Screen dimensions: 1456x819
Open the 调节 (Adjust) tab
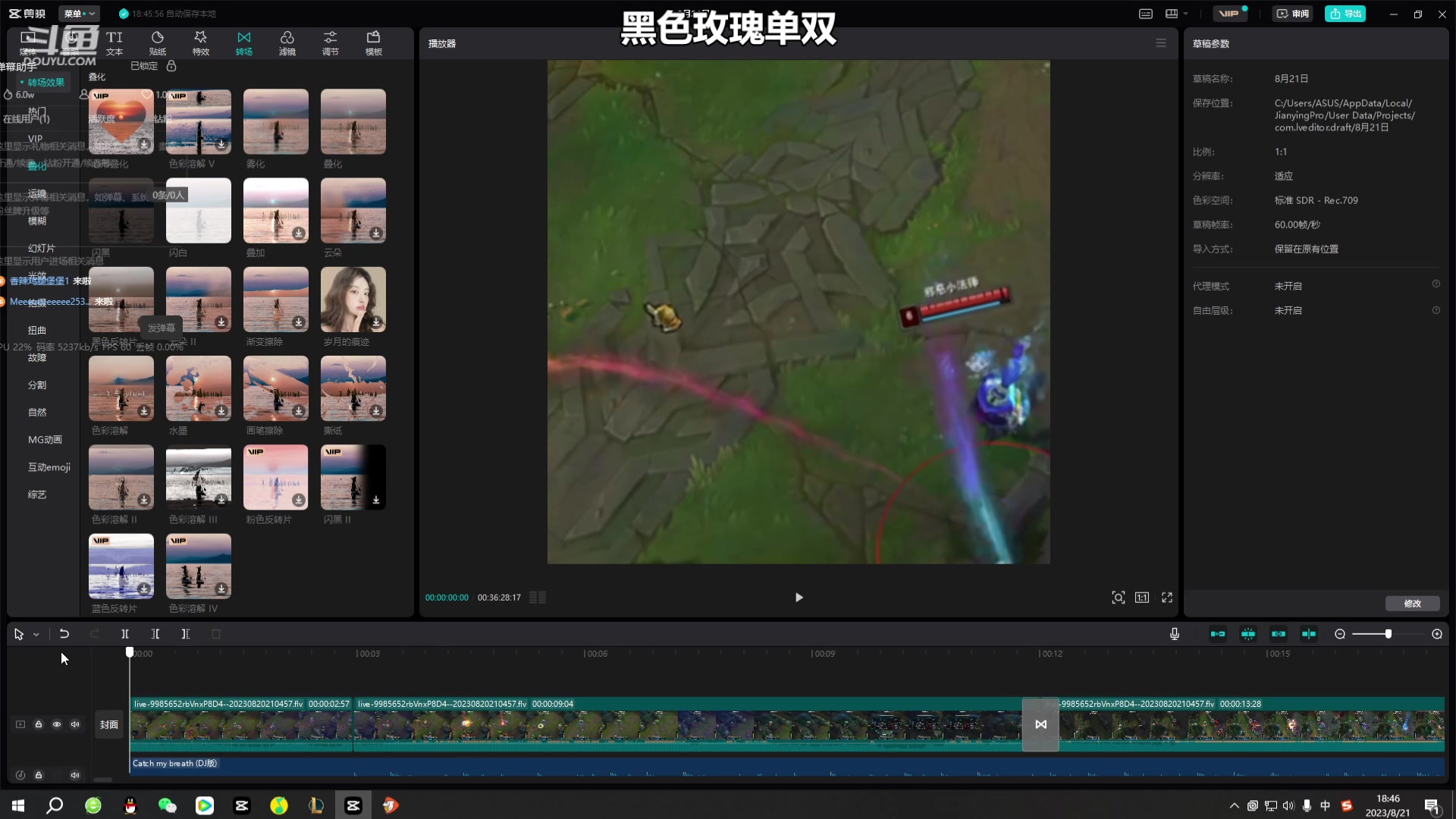331,43
